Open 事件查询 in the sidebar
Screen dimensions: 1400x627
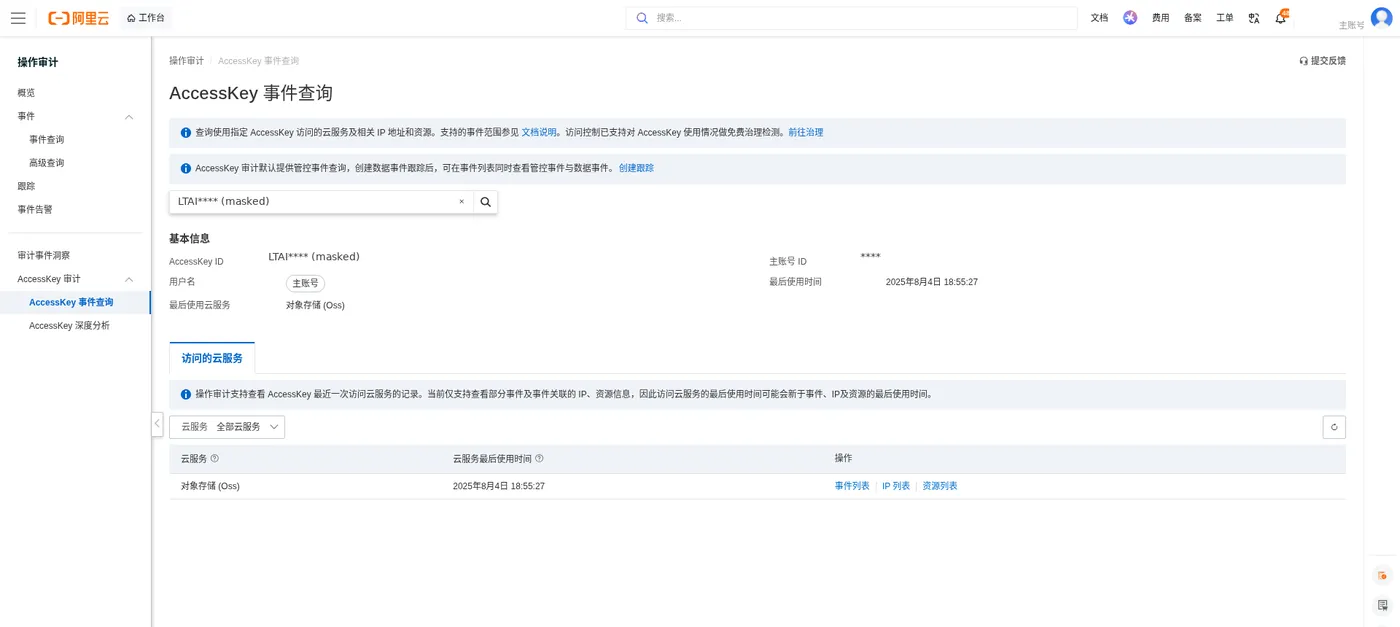[47, 140]
